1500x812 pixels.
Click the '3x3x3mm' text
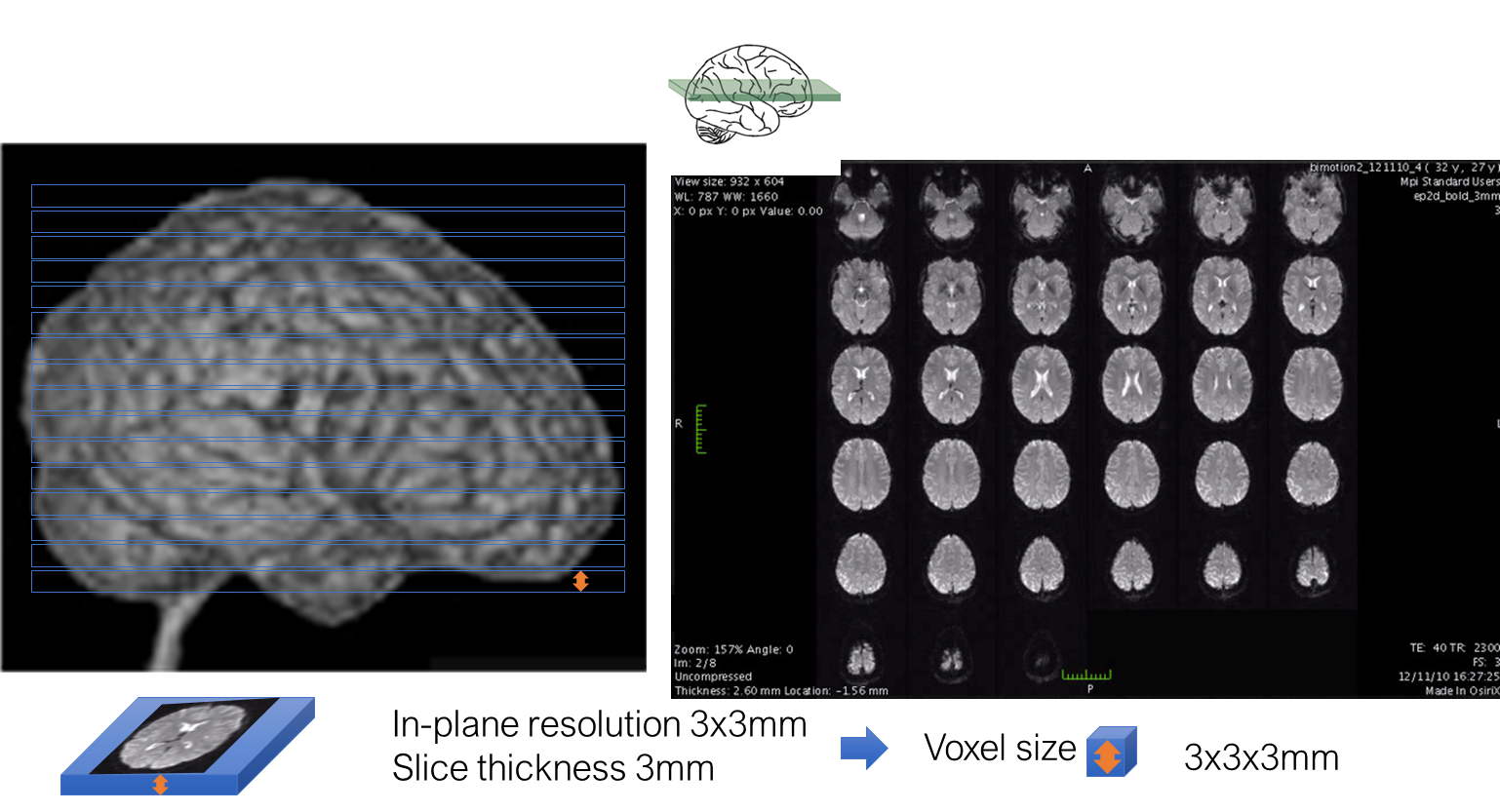1261,757
